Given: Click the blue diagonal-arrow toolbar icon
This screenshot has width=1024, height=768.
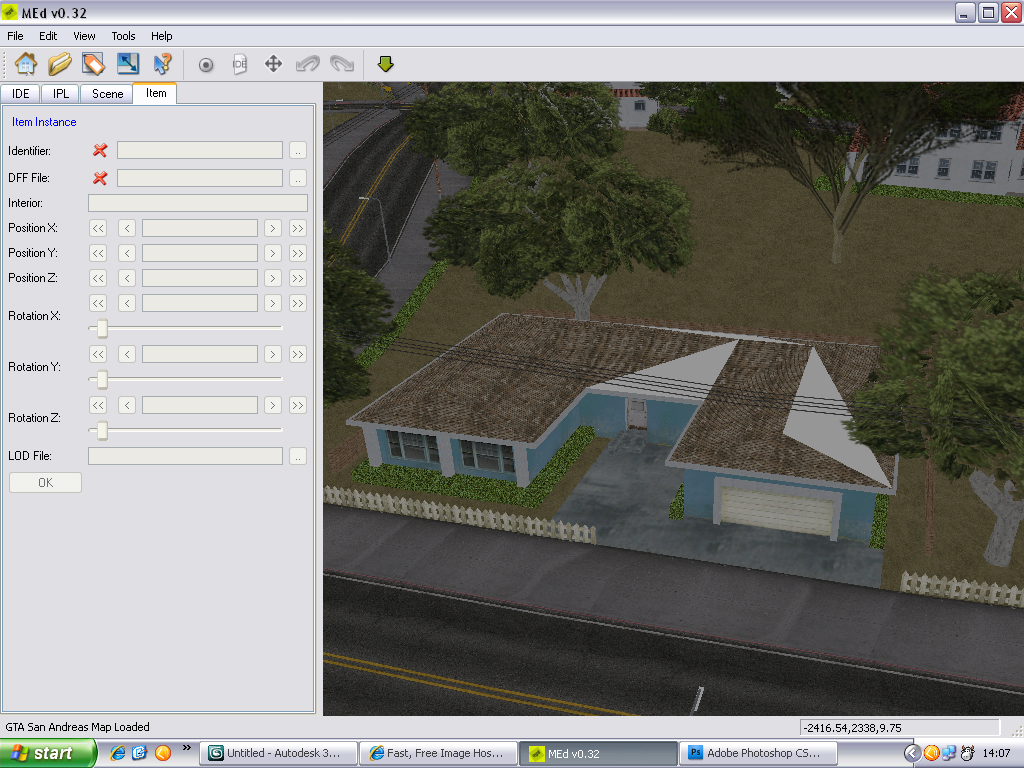Looking at the screenshot, I should (128, 64).
